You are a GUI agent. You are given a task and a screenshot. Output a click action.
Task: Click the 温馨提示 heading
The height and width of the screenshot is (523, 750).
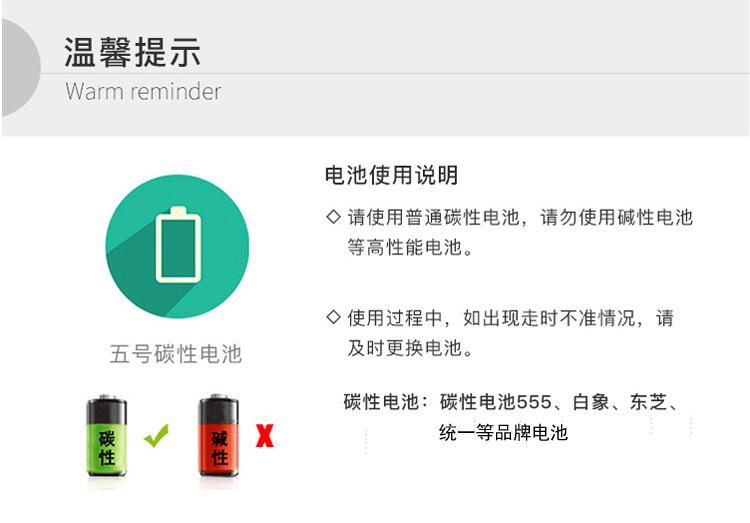click(x=132, y=52)
